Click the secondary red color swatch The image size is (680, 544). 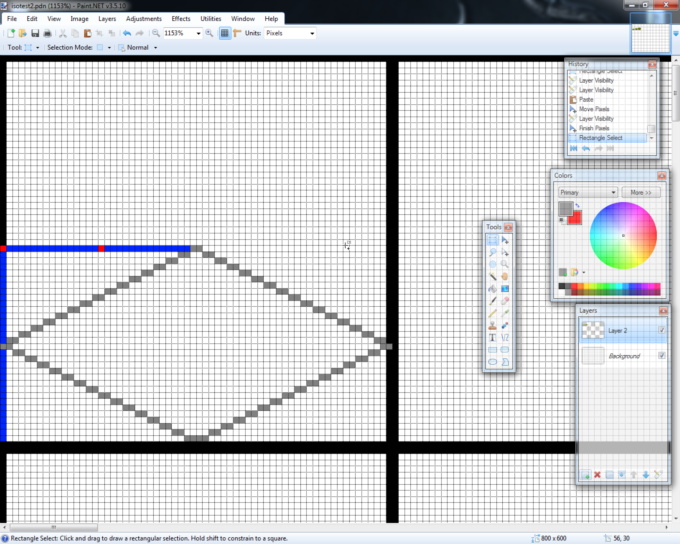(576, 218)
